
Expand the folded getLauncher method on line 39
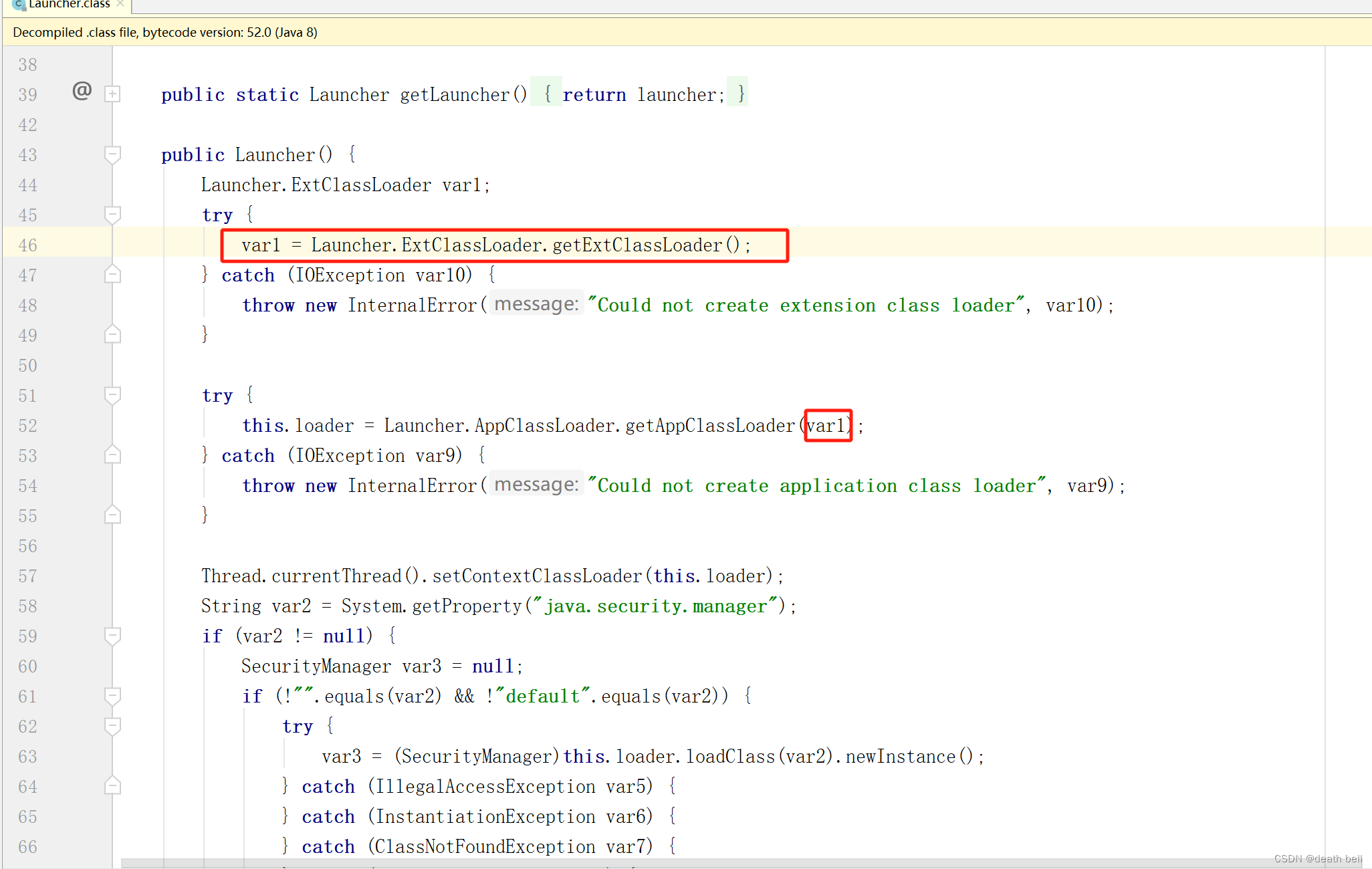pos(113,94)
